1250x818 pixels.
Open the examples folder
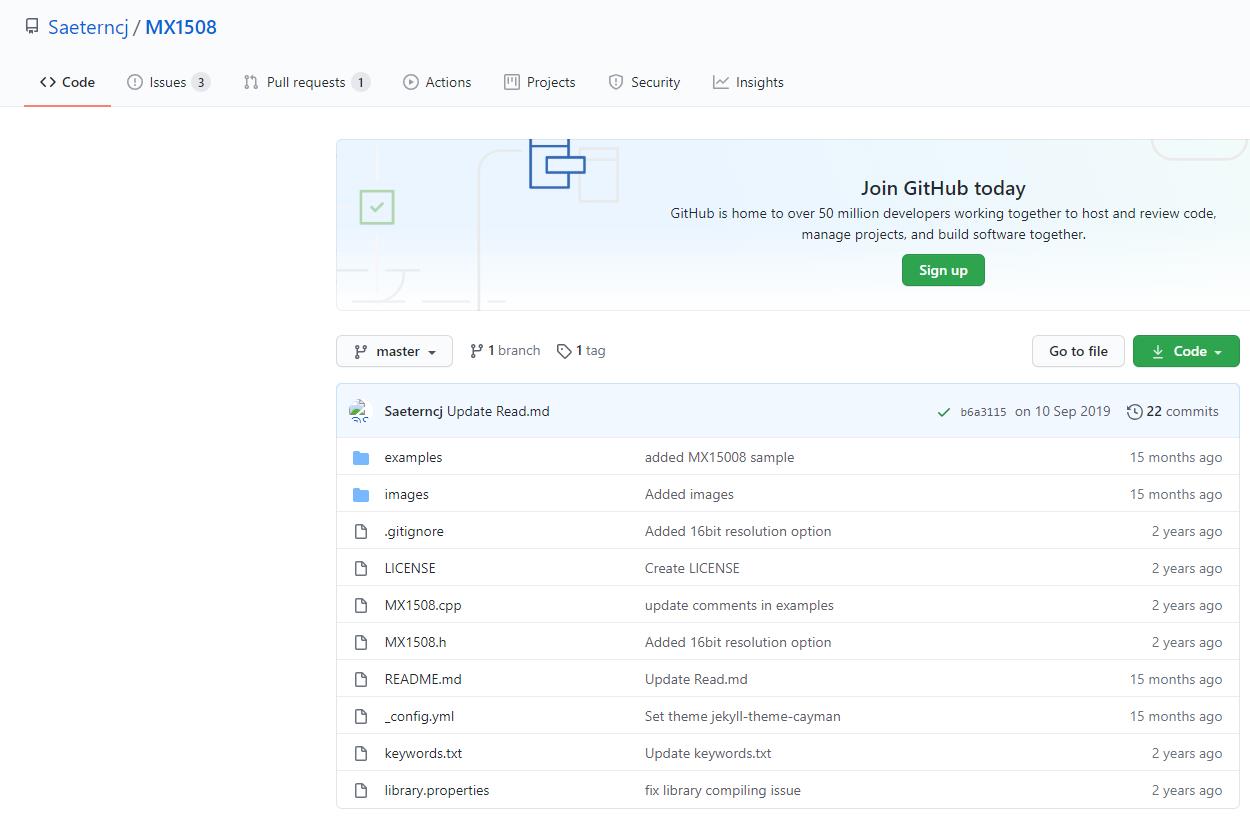413,457
